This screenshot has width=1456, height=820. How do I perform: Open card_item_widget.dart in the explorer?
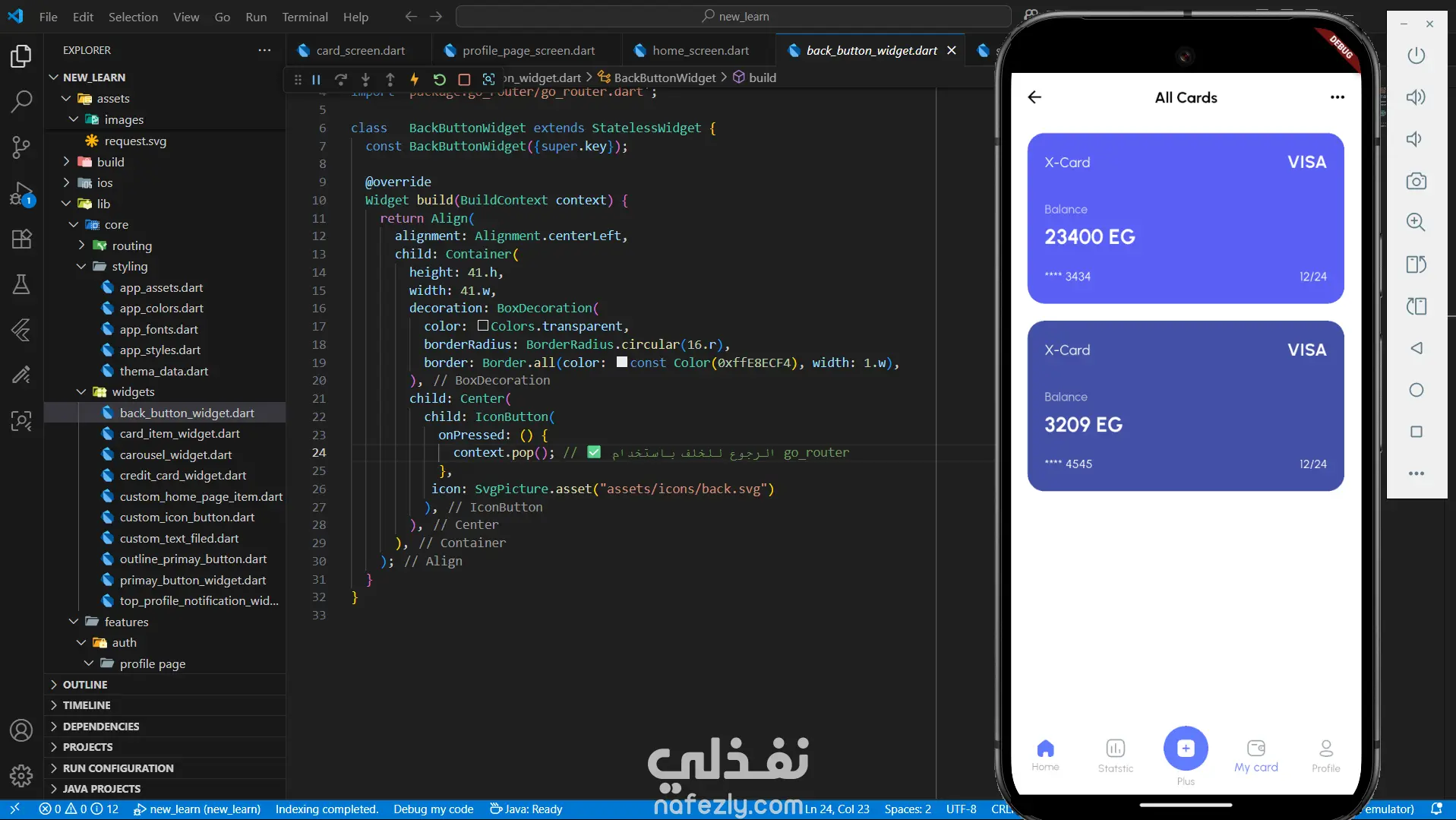[179, 433]
